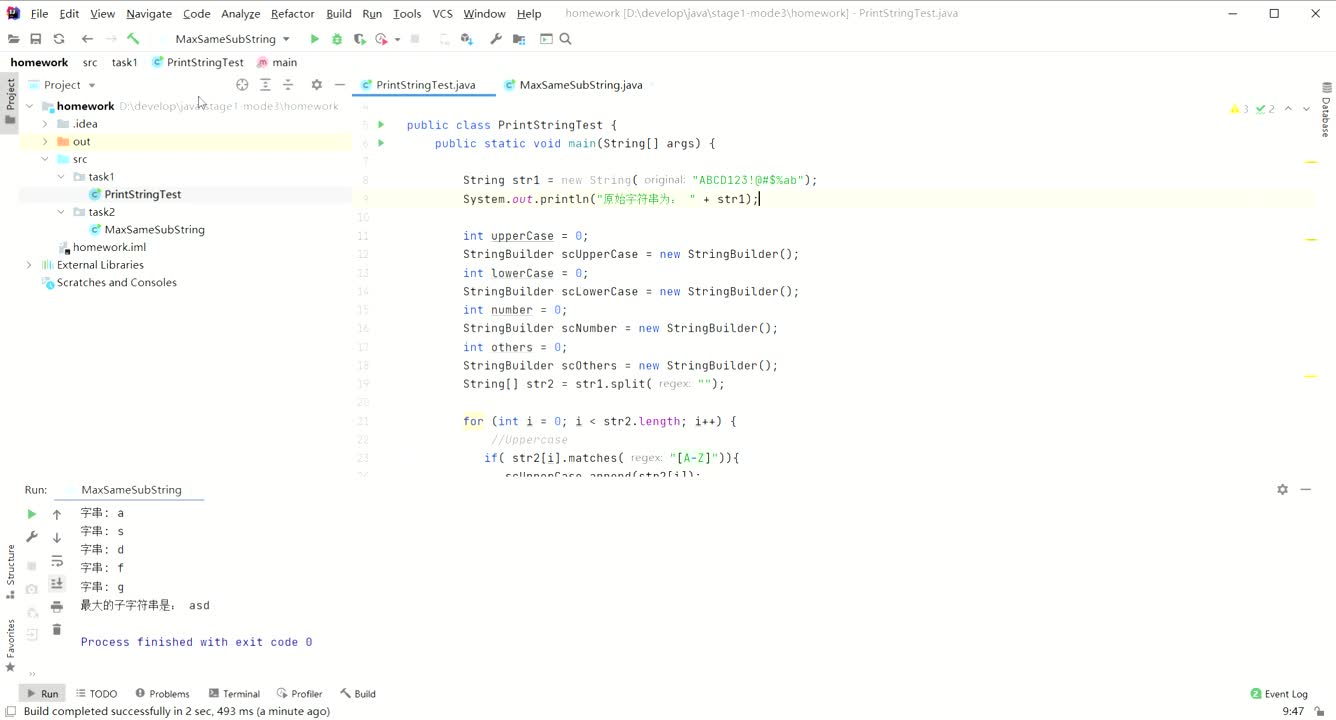Open the Analyze menu

coord(241,14)
